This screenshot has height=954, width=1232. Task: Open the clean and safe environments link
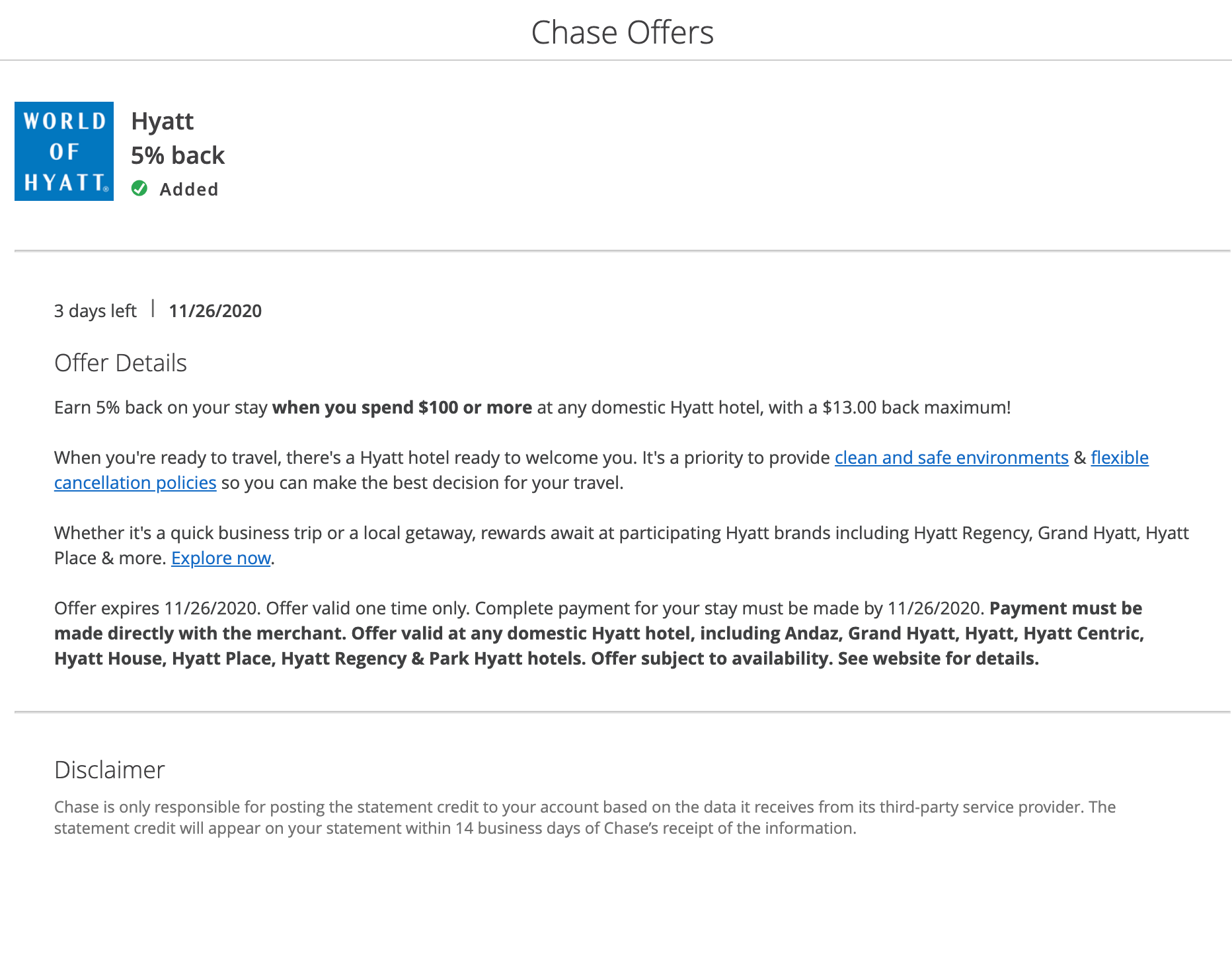pyautogui.click(x=951, y=458)
